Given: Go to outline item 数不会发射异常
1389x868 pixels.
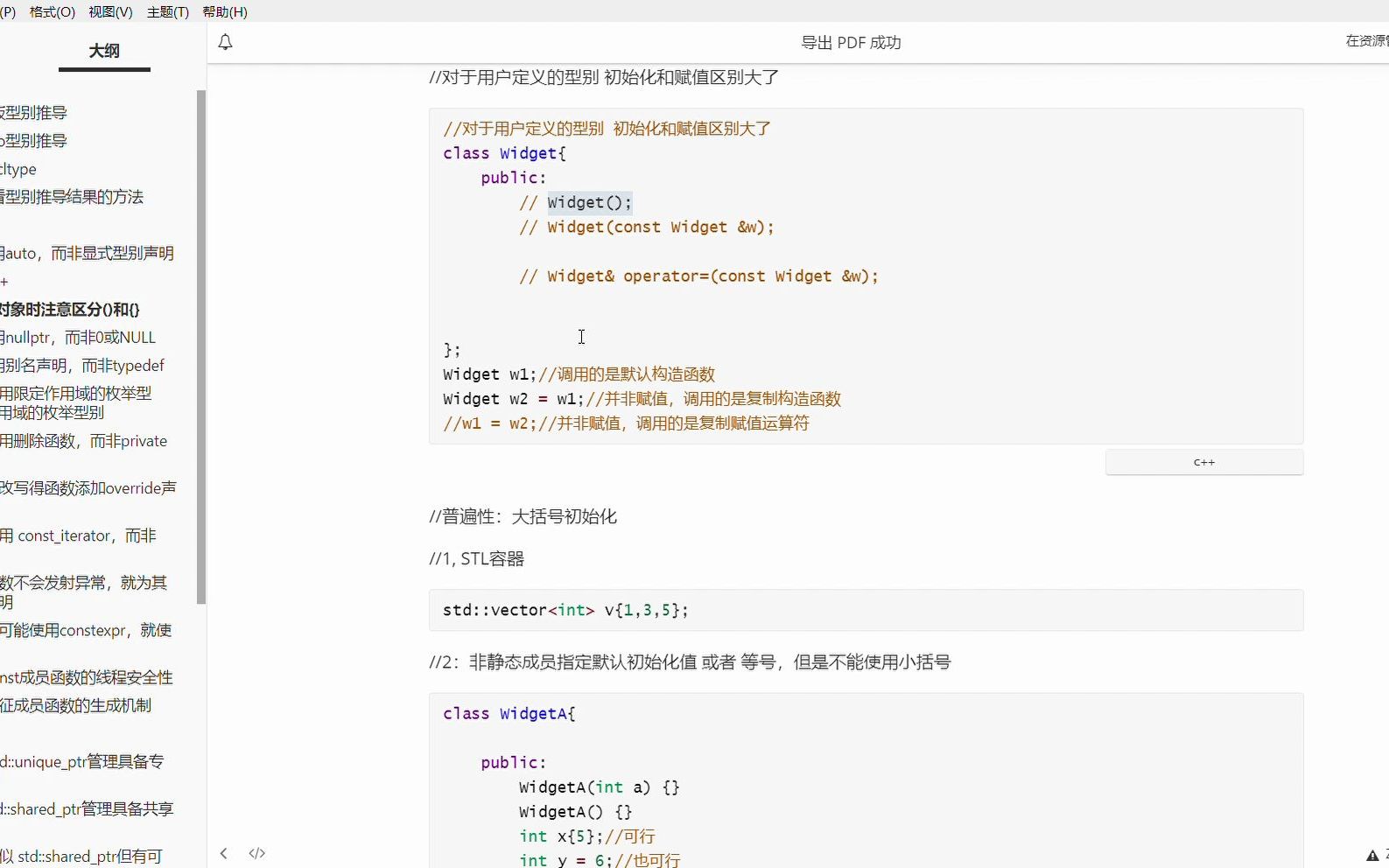Looking at the screenshot, I should [84, 583].
